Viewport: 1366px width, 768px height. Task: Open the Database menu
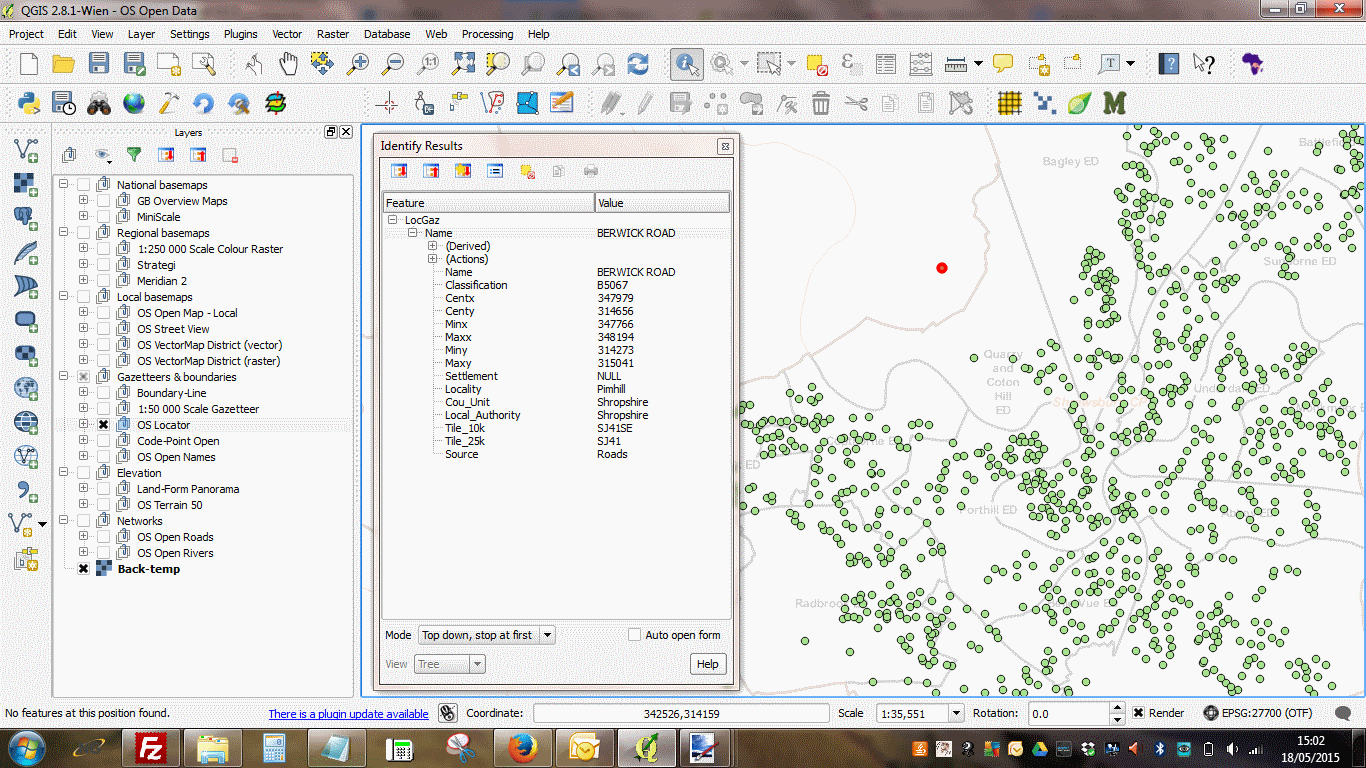click(387, 34)
